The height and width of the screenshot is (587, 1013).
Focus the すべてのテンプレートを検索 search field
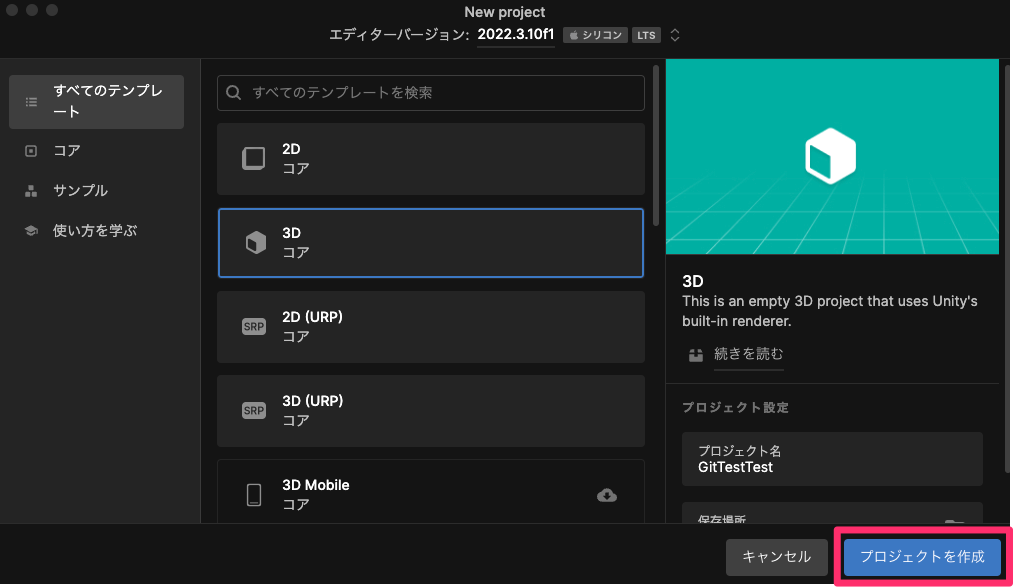pyautogui.click(x=431, y=93)
